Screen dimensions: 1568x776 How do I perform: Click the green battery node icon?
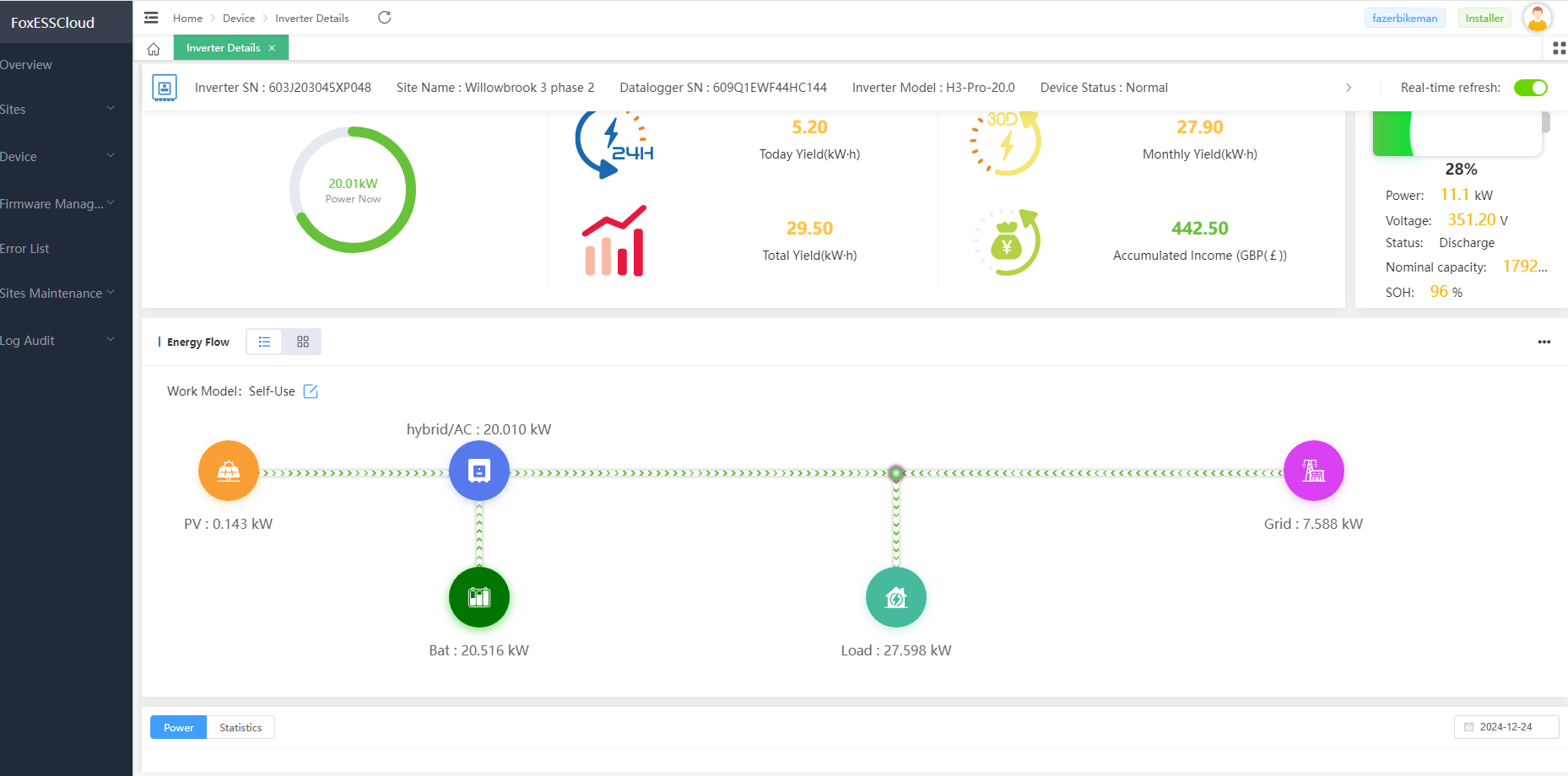(479, 597)
